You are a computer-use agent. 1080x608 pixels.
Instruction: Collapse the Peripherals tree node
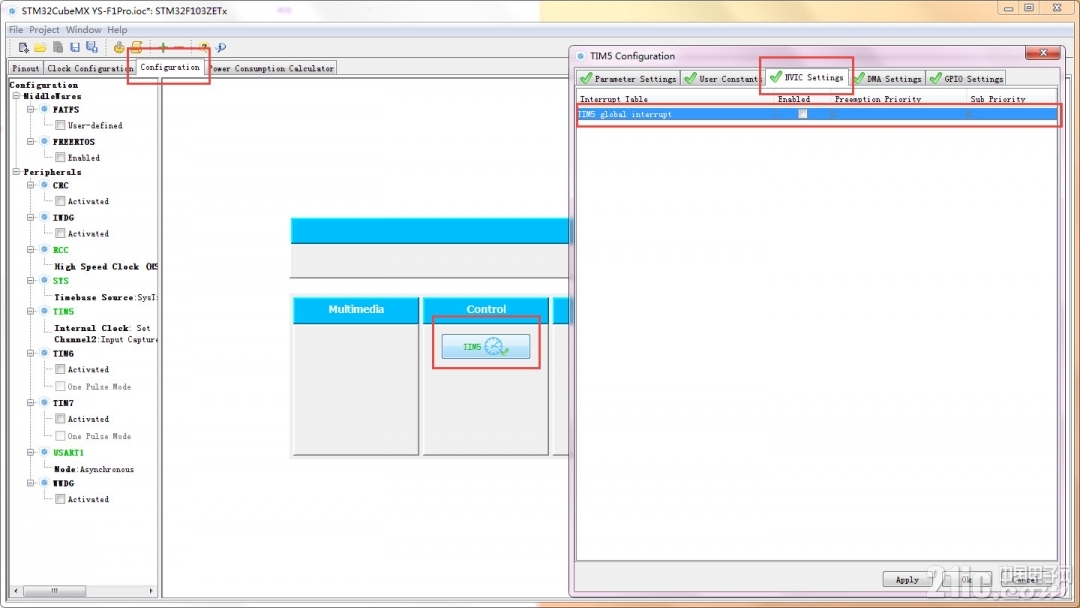point(17,171)
